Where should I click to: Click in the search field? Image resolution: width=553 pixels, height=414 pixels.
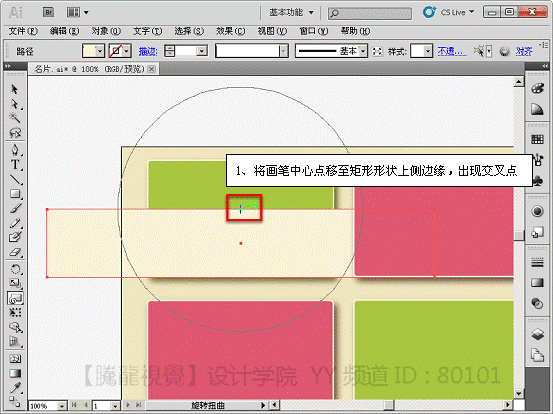[x=370, y=13]
